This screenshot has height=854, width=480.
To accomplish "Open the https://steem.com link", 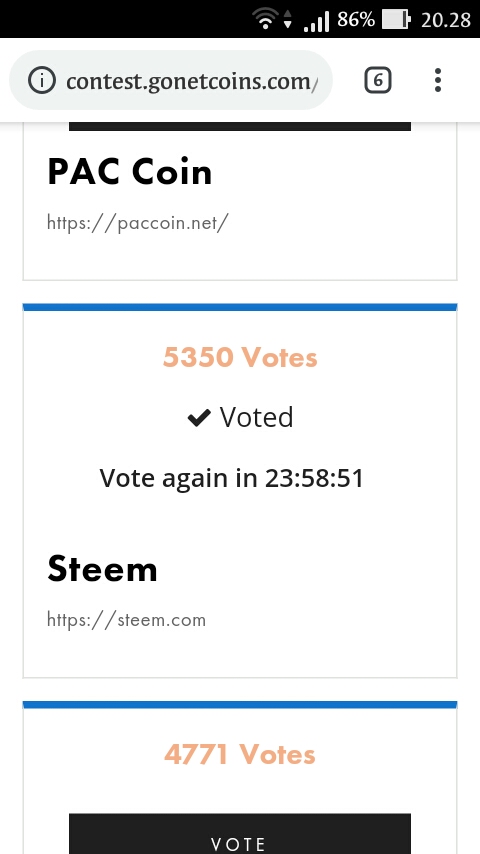I will coord(126,619).
